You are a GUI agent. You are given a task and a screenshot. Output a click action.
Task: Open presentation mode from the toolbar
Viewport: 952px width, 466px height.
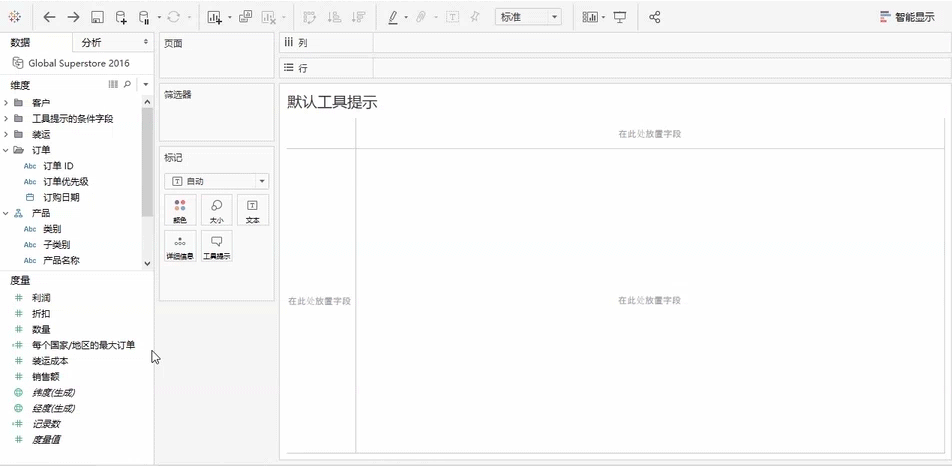(620, 17)
